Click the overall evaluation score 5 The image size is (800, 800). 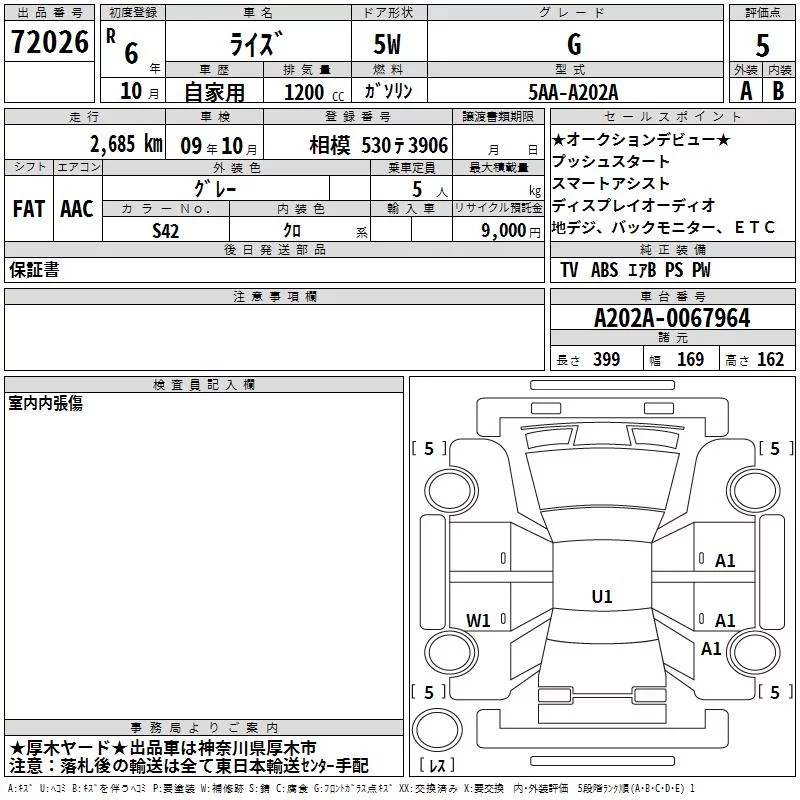(762, 45)
